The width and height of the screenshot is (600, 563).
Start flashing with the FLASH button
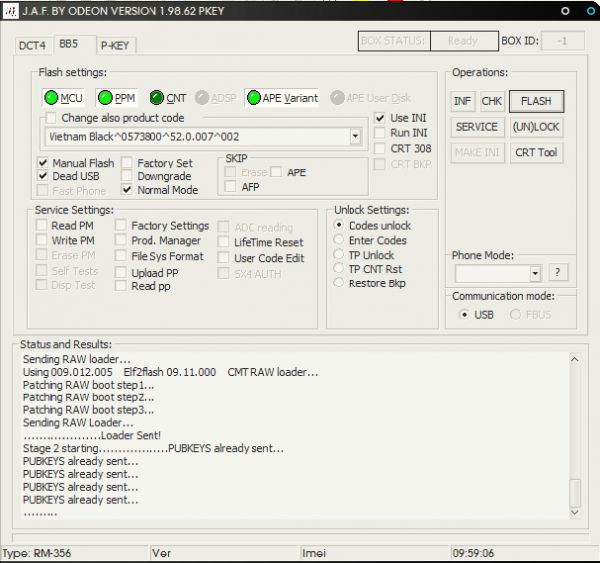536,101
